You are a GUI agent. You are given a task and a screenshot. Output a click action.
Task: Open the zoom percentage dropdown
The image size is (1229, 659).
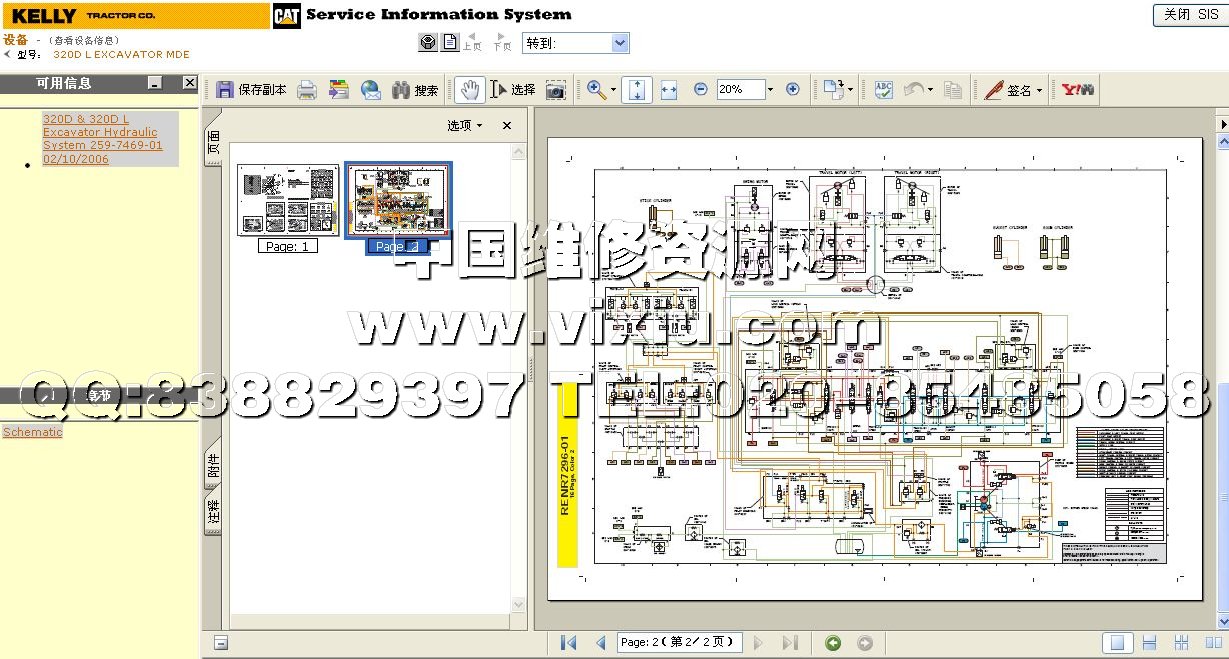tap(770, 90)
